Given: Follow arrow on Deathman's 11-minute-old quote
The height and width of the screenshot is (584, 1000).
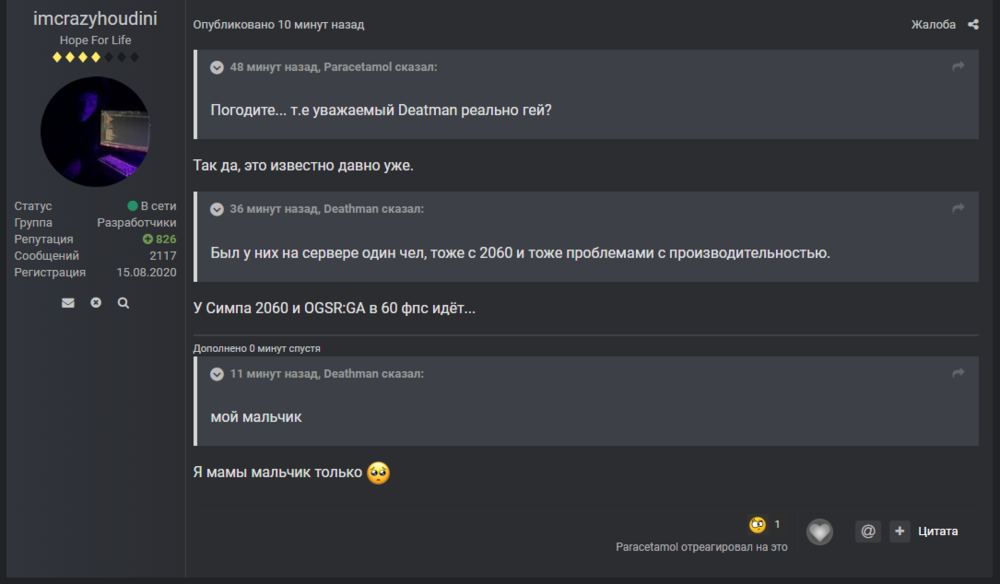Looking at the screenshot, I should pyautogui.click(x=958, y=374).
